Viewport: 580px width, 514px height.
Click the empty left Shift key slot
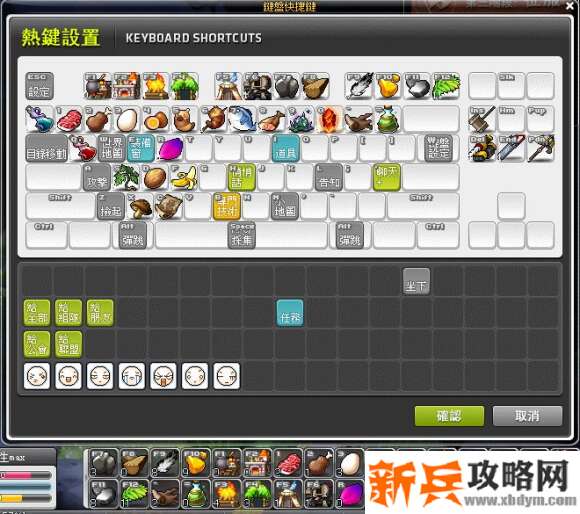tap(60, 206)
